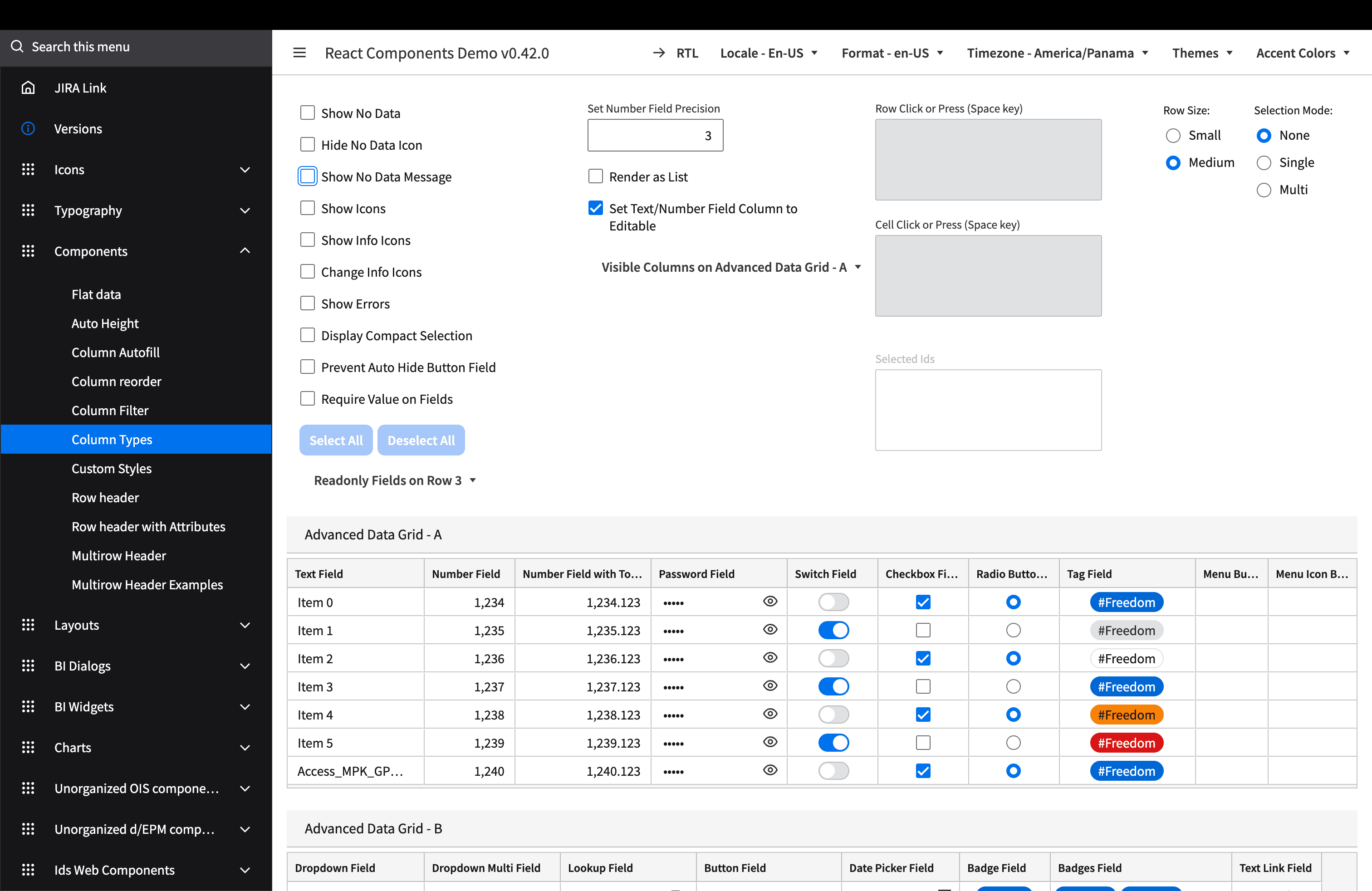Click the Search this menu field

[136, 47]
